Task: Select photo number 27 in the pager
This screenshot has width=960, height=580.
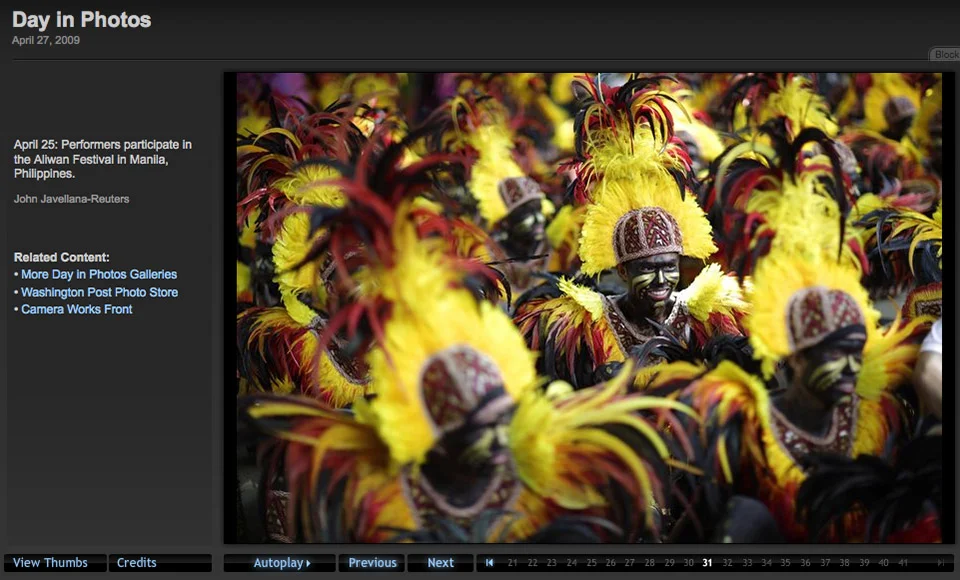Action: [629, 563]
